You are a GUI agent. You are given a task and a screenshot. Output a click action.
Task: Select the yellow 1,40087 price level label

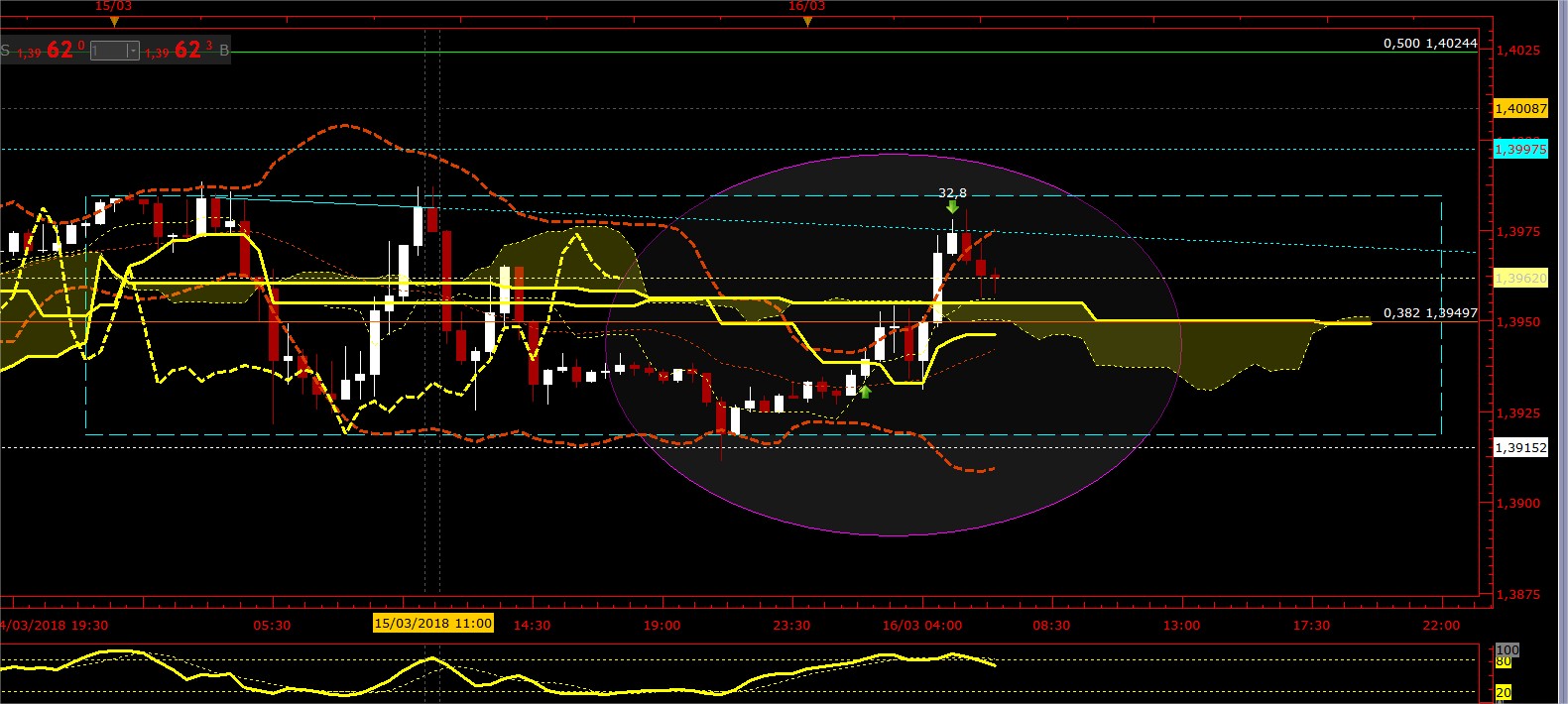(x=1520, y=108)
